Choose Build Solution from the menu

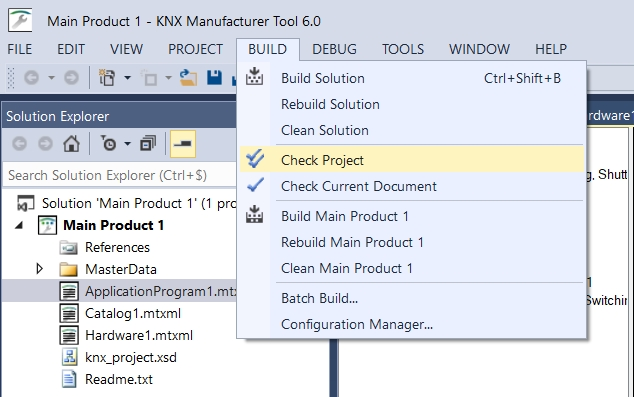(x=412, y=78)
